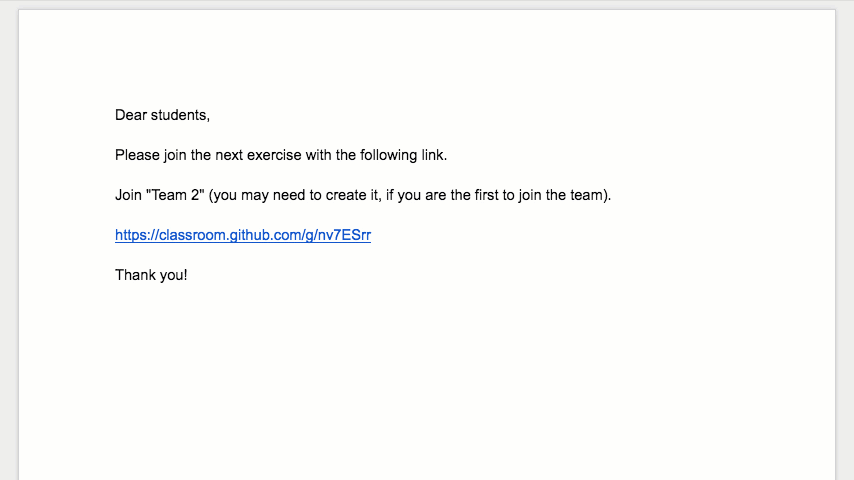Screen dimensions: 854x480
Task: Click the word "team" ending the third paragraph
Action: (x=587, y=195)
